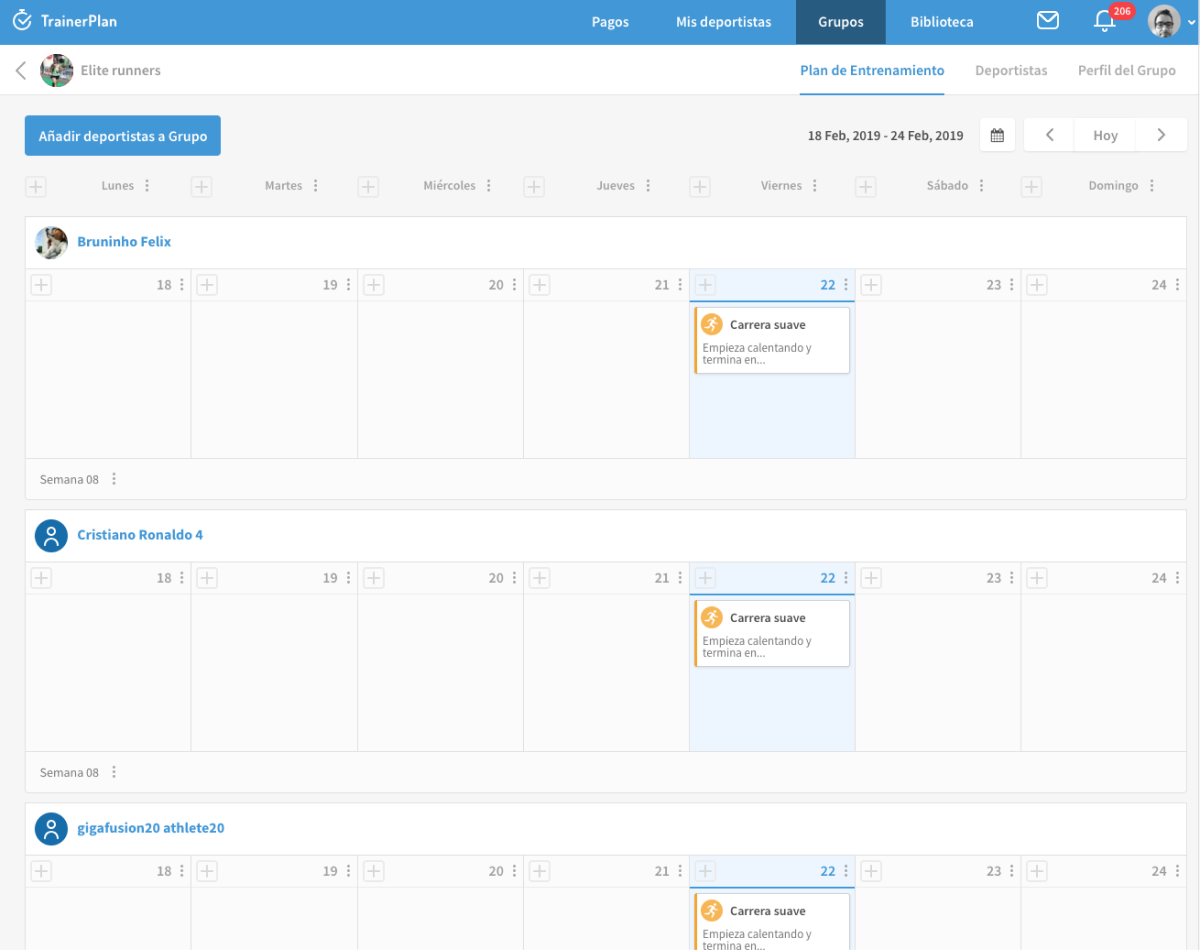Add group workout on Domingo plus icon
This screenshot has width=1200, height=950.
click(x=1032, y=186)
